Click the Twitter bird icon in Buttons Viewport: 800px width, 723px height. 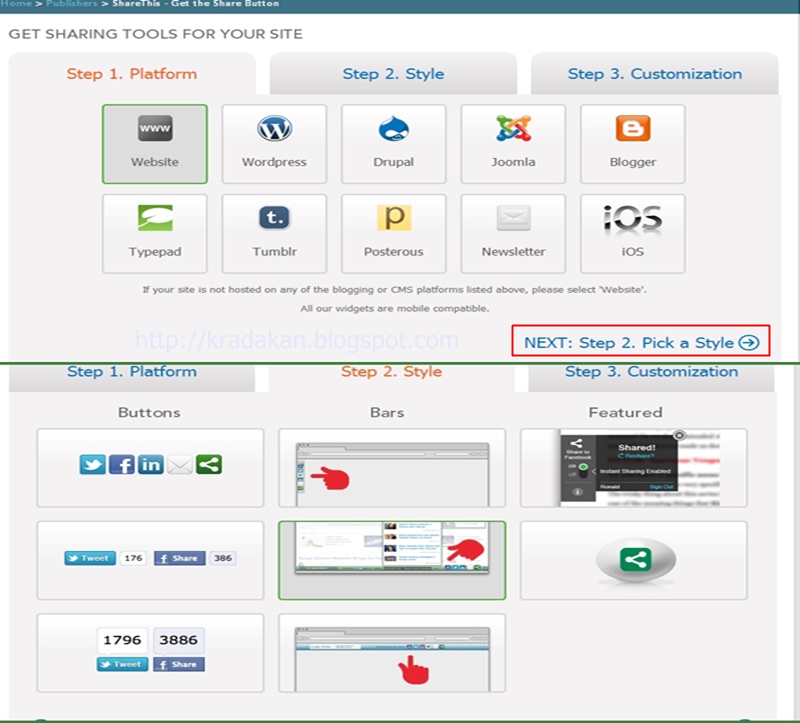(x=92, y=464)
